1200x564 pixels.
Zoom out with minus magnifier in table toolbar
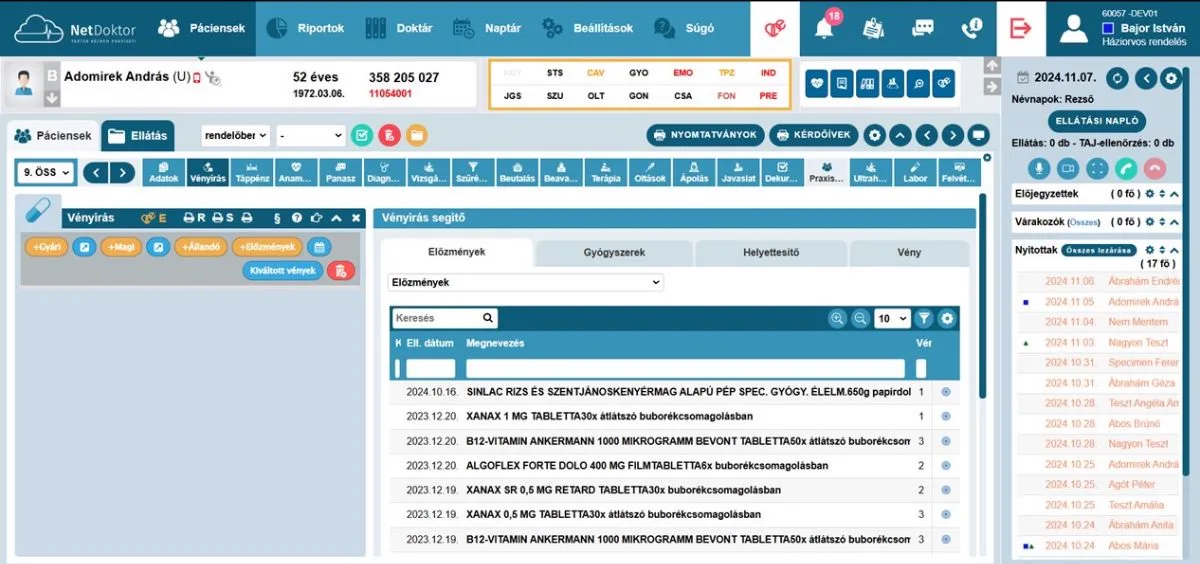coord(860,318)
